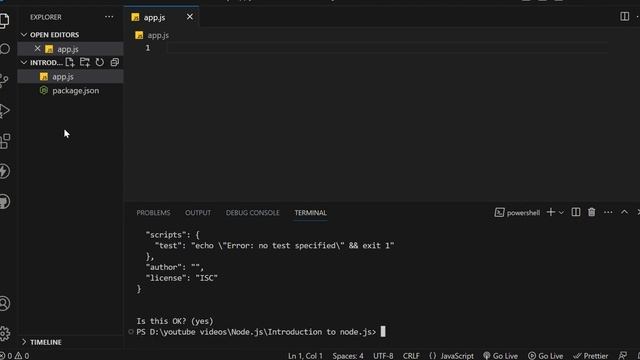Image resolution: width=640 pixels, height=360 pixels.
Task: Switch to the Problems tab
Action: tap(153, 213)
